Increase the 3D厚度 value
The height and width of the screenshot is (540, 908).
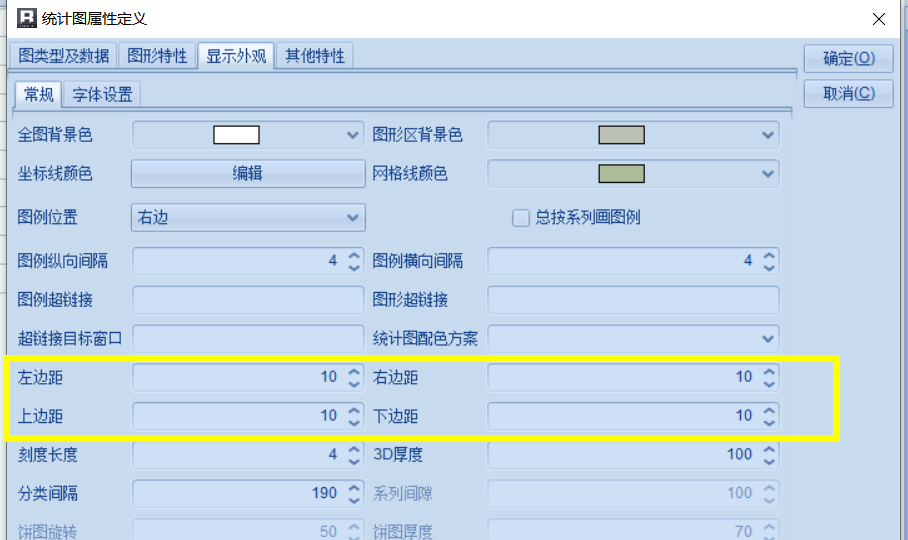pyautogui.click(x=769, y=449)
